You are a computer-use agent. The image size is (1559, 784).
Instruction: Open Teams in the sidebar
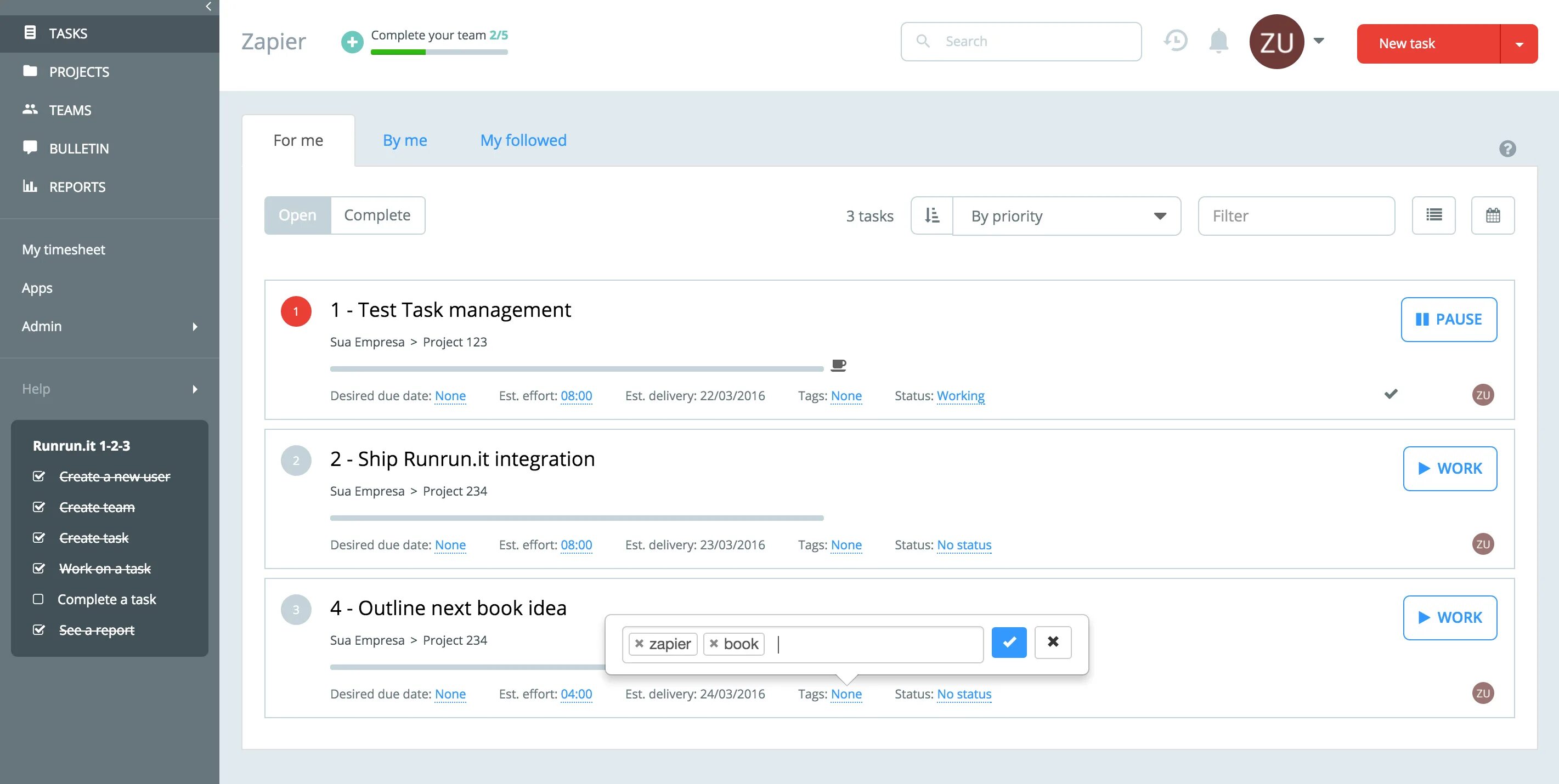[110, 110]
